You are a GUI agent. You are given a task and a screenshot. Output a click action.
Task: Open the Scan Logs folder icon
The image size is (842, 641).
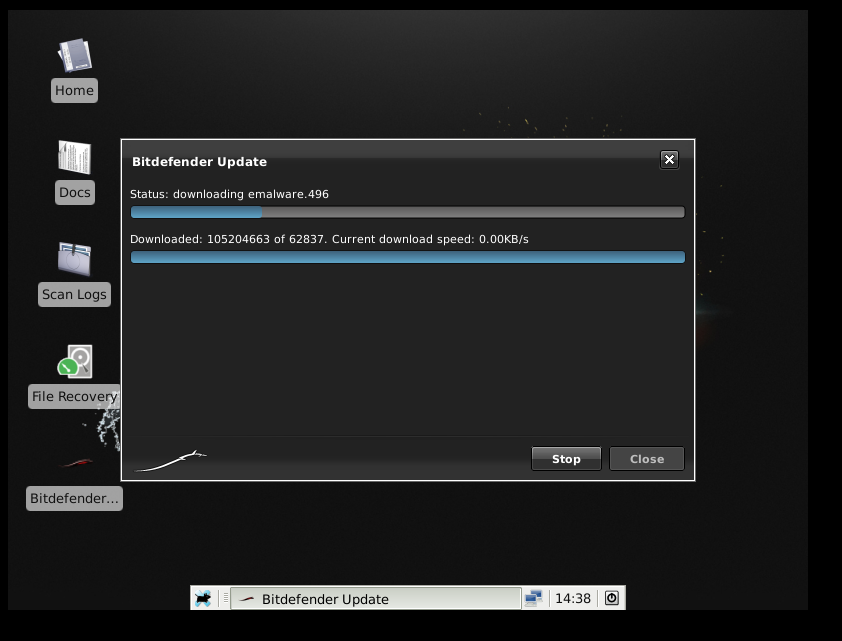[x=75, y=259]
